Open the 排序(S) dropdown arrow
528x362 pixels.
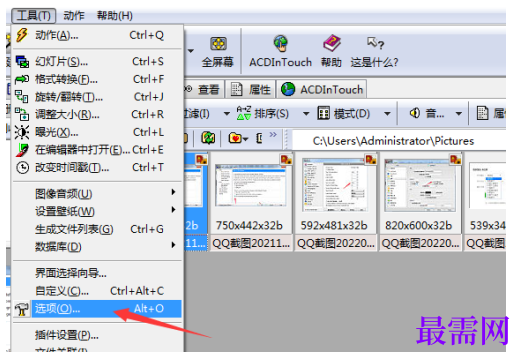click(306, 114)
